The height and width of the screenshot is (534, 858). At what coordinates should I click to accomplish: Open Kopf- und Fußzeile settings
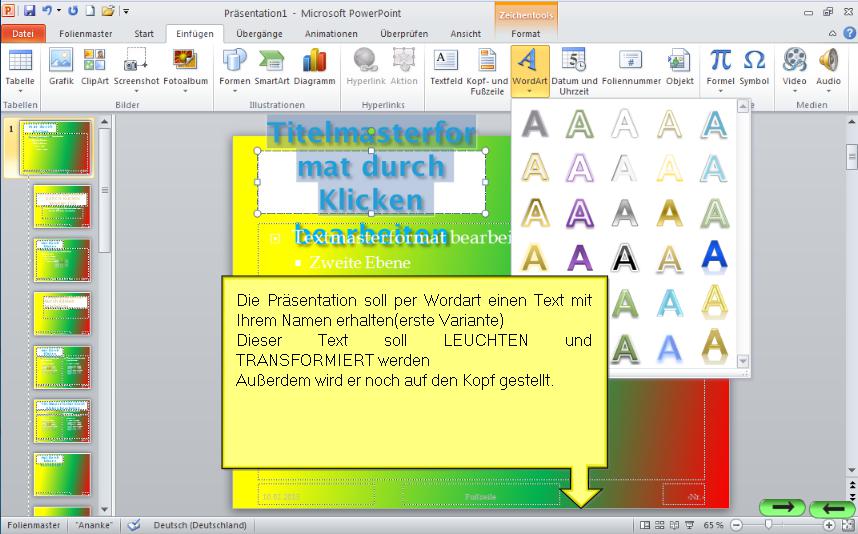click(489, 70)
